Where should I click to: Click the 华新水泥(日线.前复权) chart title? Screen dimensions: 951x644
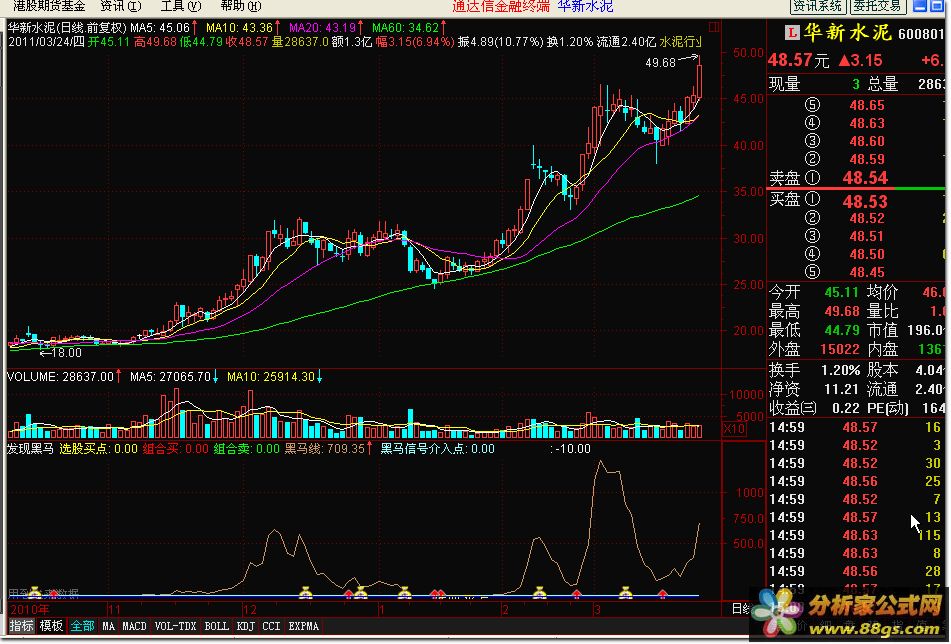click(67, 27)
